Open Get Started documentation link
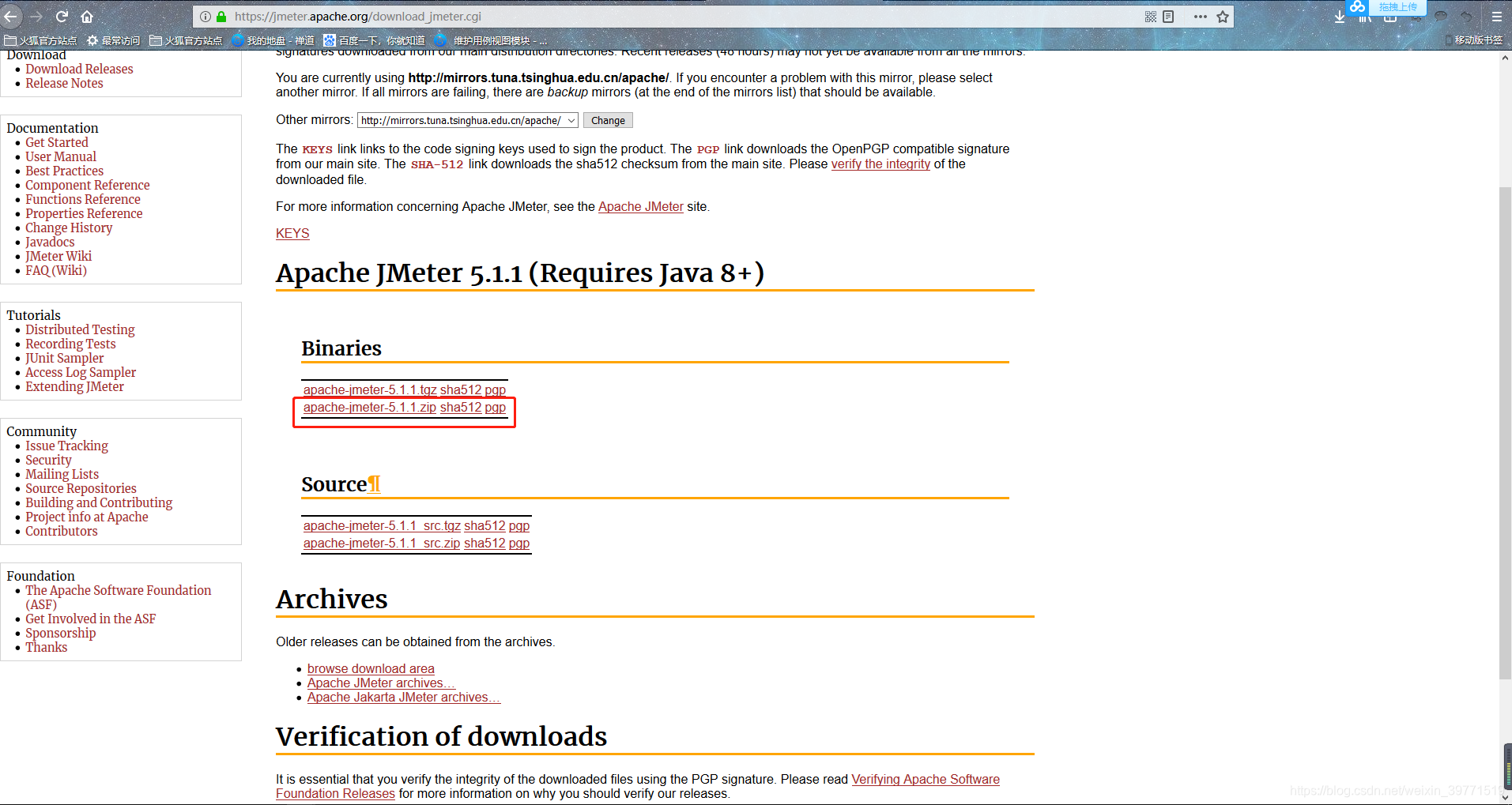This screenshot has height=805, width=1512. (x=57, y=143)
